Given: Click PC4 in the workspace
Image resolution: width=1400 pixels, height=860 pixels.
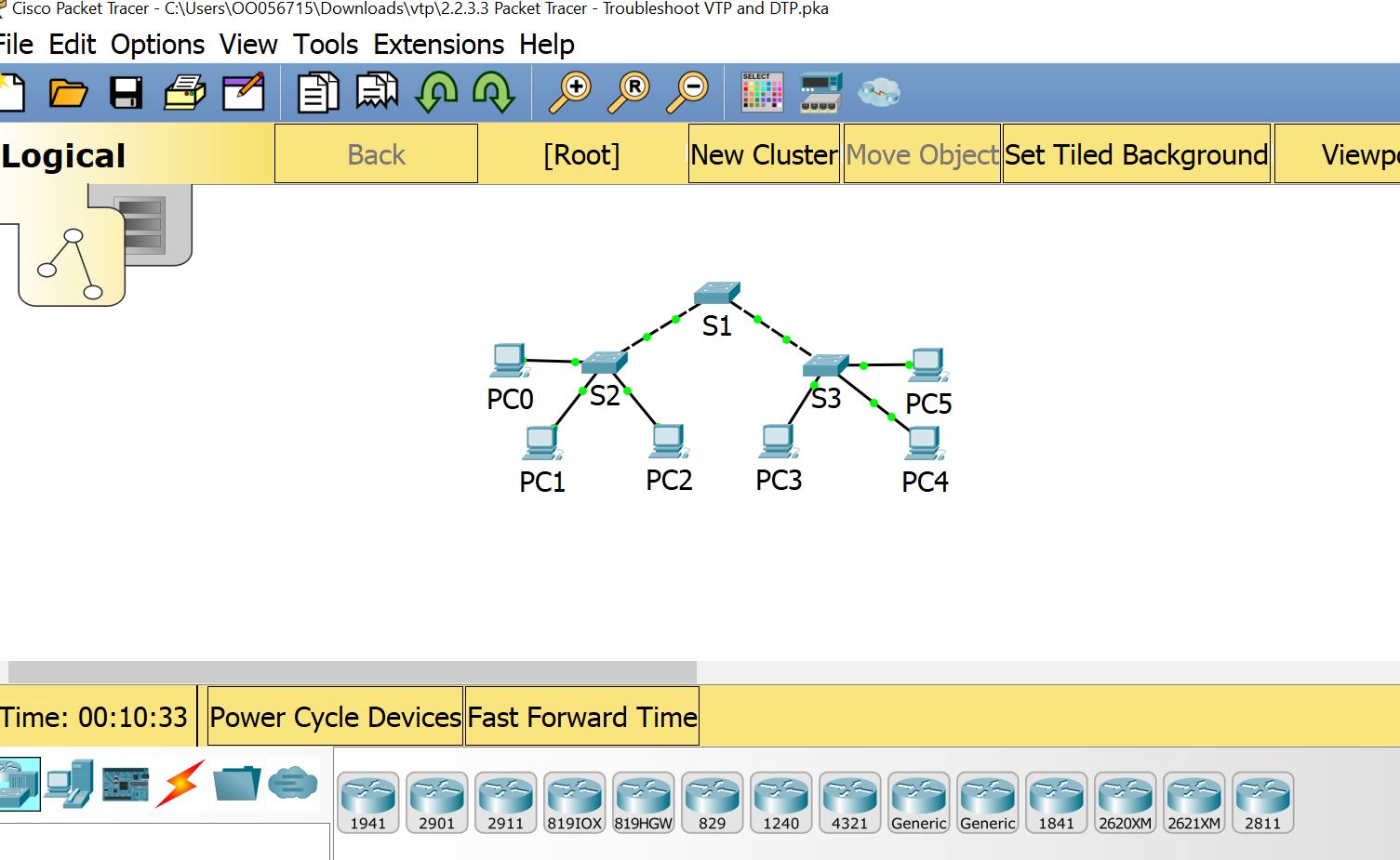Looking at the screenshot, I should (x=925, y=443).
